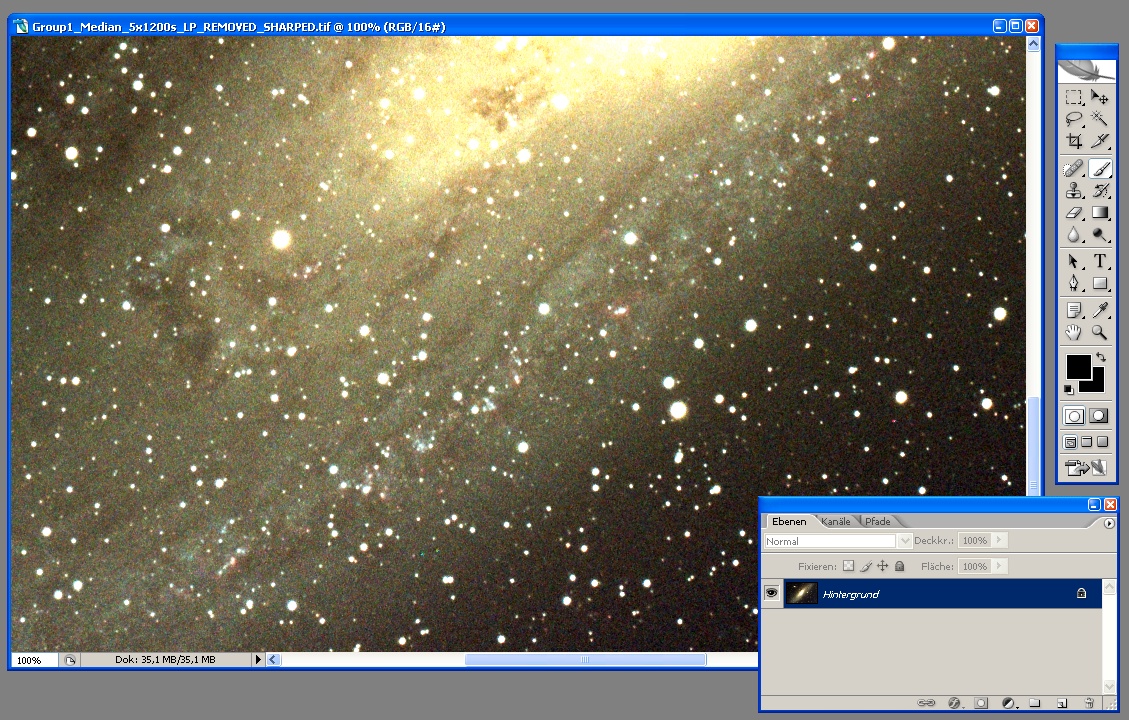This screenshot has height=720, width=1129.
Task: Select the Pen tool
Action: [1074, 284]
